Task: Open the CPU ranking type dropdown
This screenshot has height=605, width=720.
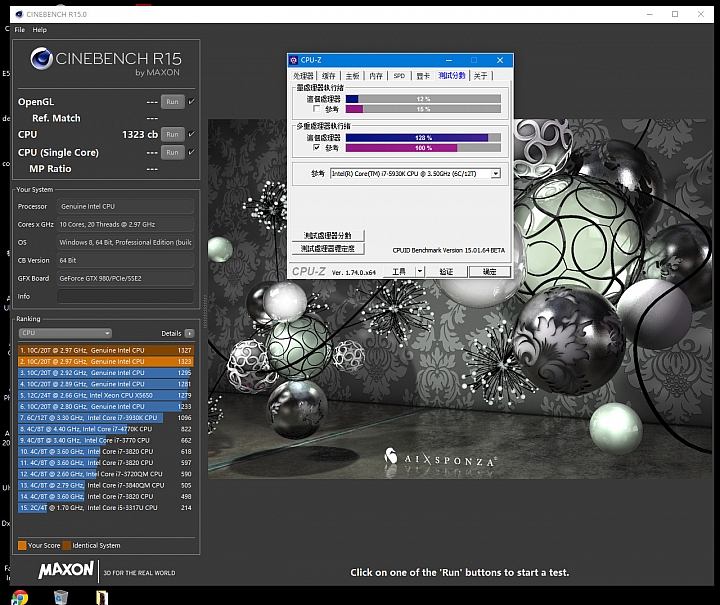Action: click(x=65, y=333)
